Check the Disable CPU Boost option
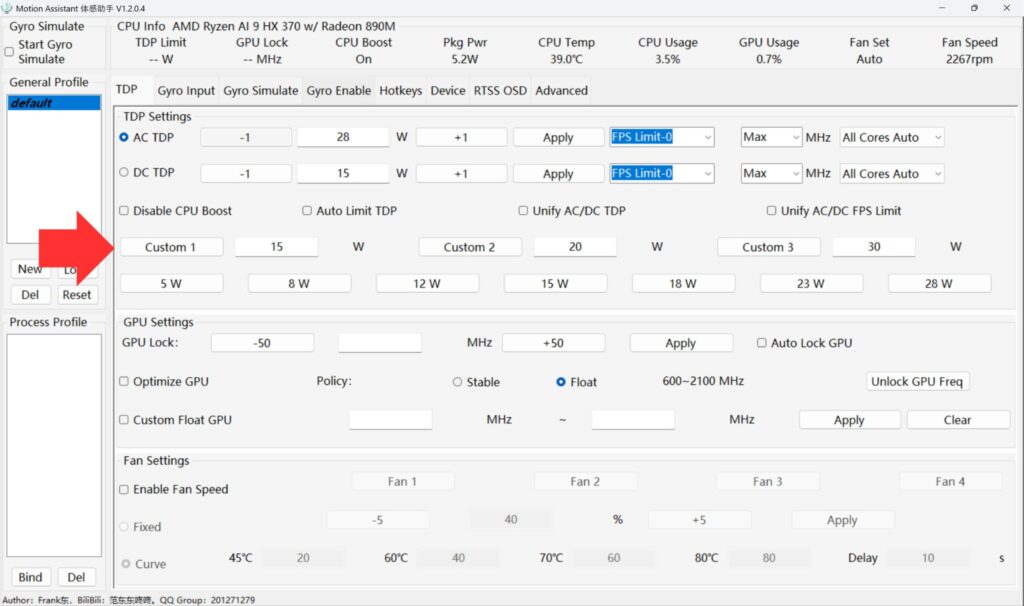This screenshot has width=1024, height=606. [x=124, y=211]
